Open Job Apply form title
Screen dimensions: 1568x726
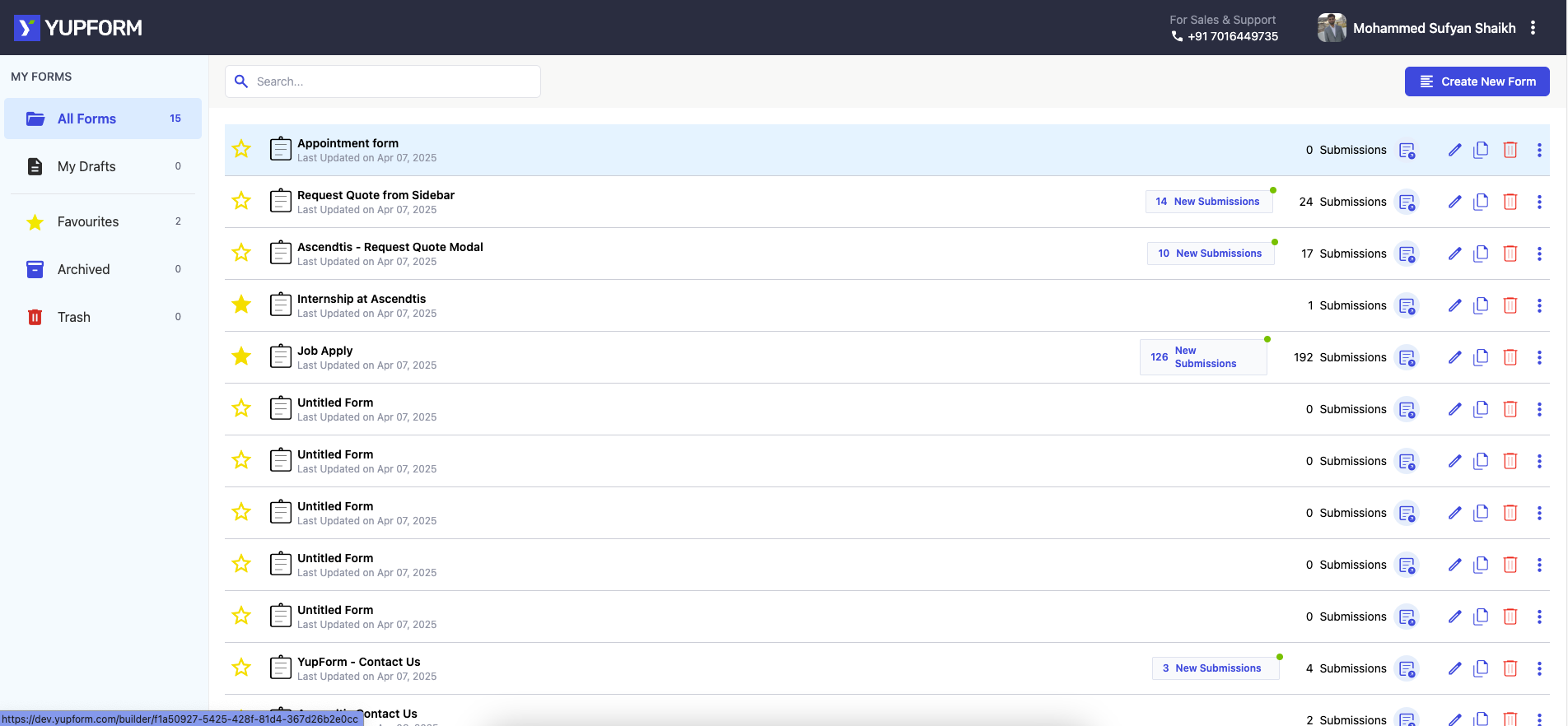(x=324, y=351)
